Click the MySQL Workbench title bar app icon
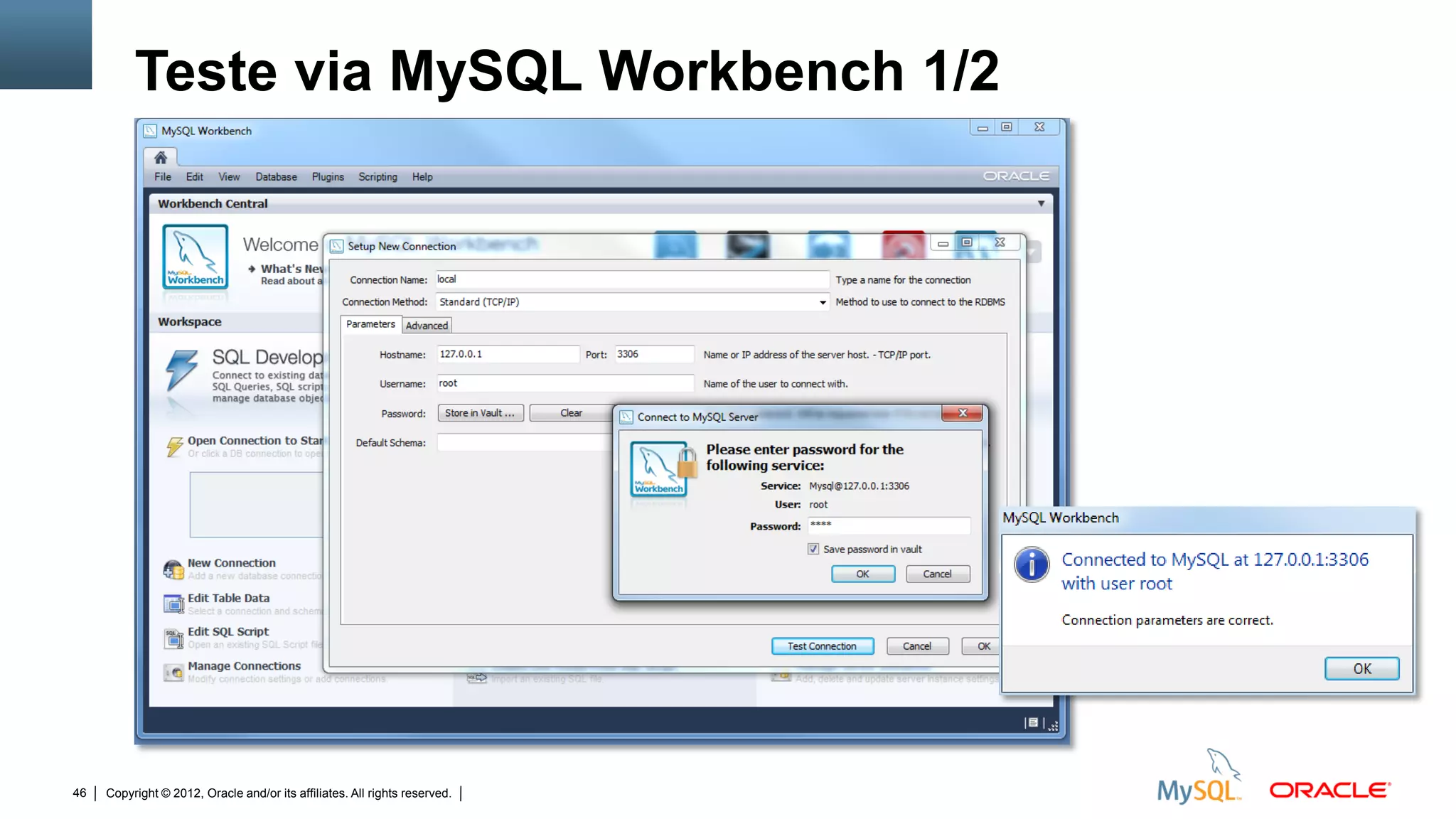The width and height of the screenshot is (1456, 819). [x=150, y=131]
